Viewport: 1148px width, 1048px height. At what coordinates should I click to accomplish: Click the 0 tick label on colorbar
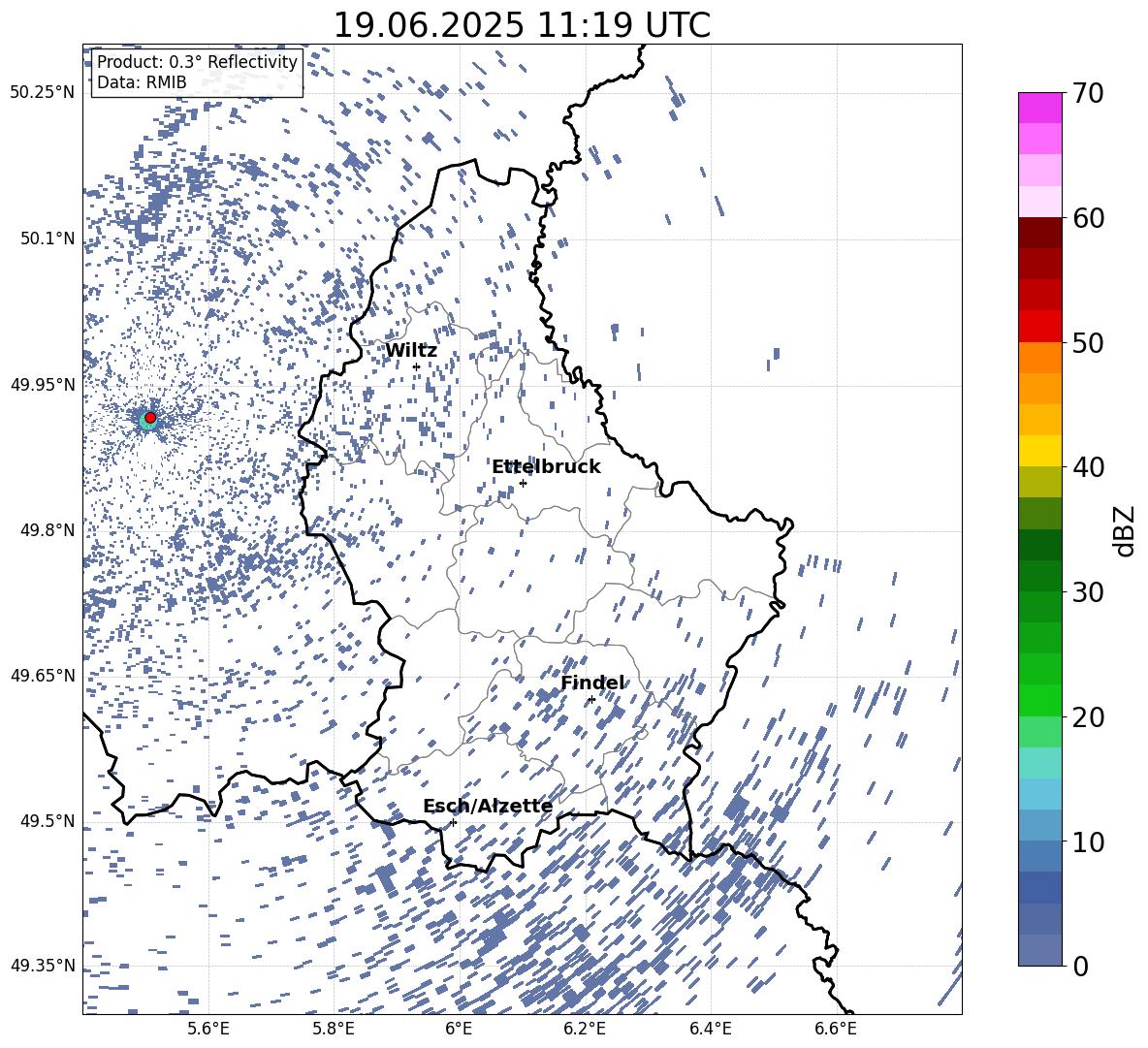[1081, 966]
